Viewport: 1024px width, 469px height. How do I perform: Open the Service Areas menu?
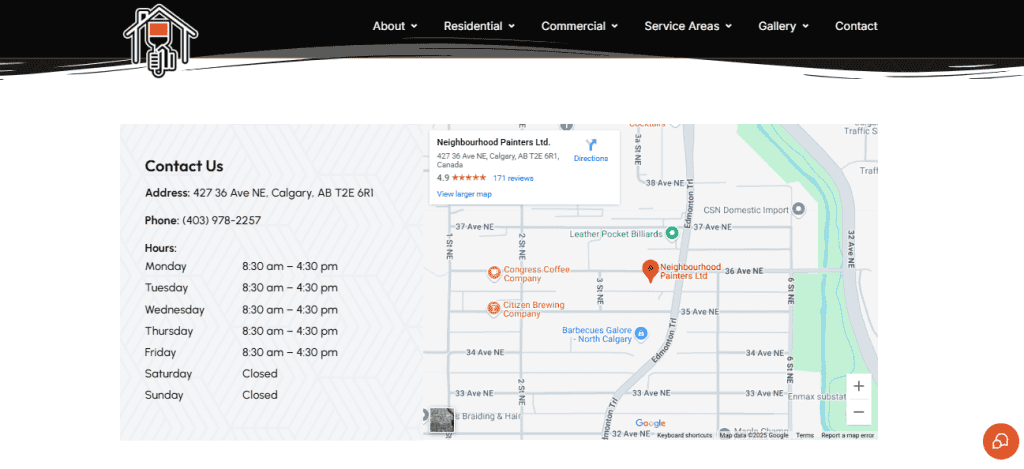click(688, 26)
